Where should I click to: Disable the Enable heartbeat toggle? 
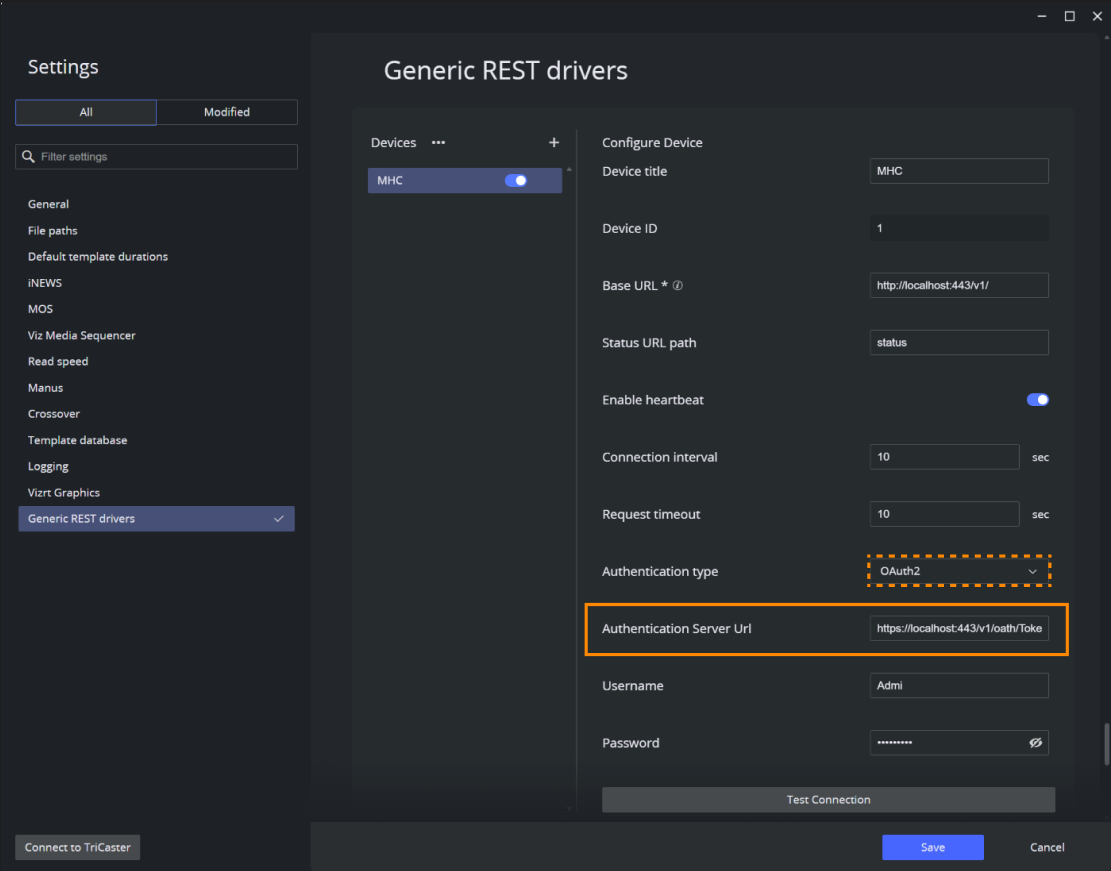1037,400
